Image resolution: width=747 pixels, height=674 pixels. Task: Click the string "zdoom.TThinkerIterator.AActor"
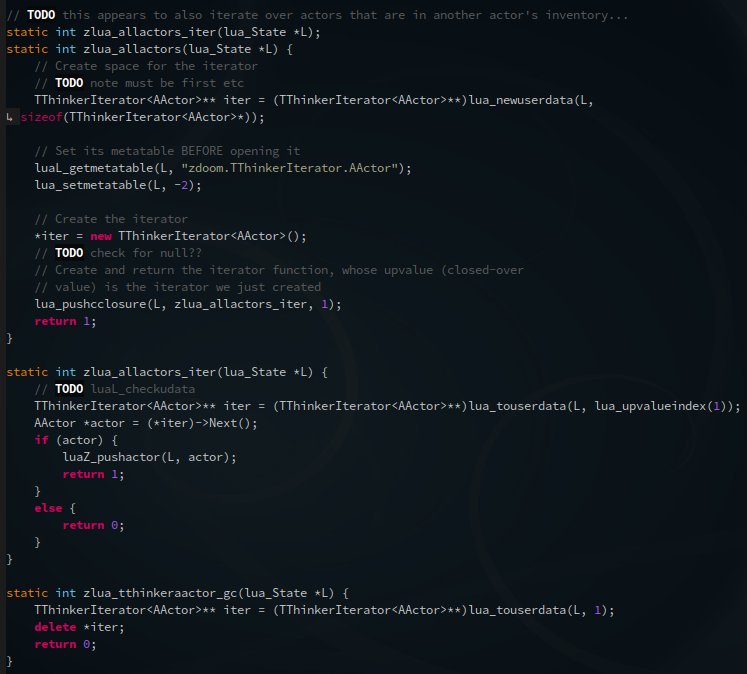point(289,168)
